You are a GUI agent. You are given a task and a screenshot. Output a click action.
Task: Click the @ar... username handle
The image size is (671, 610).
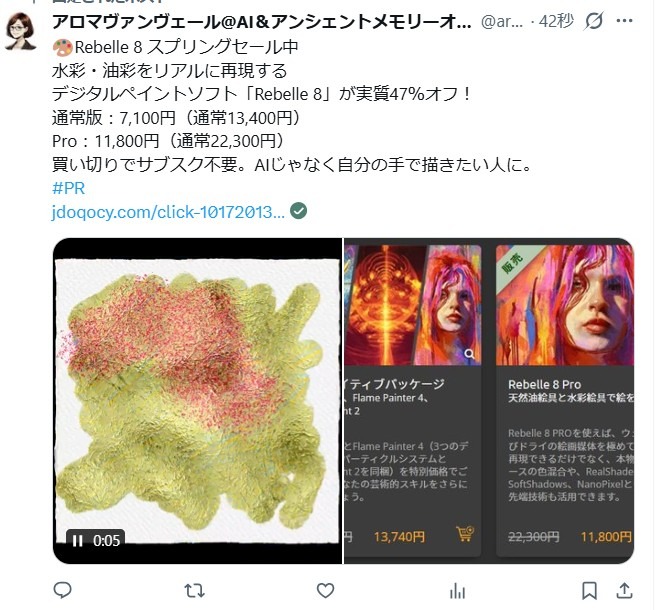point(502,21)
